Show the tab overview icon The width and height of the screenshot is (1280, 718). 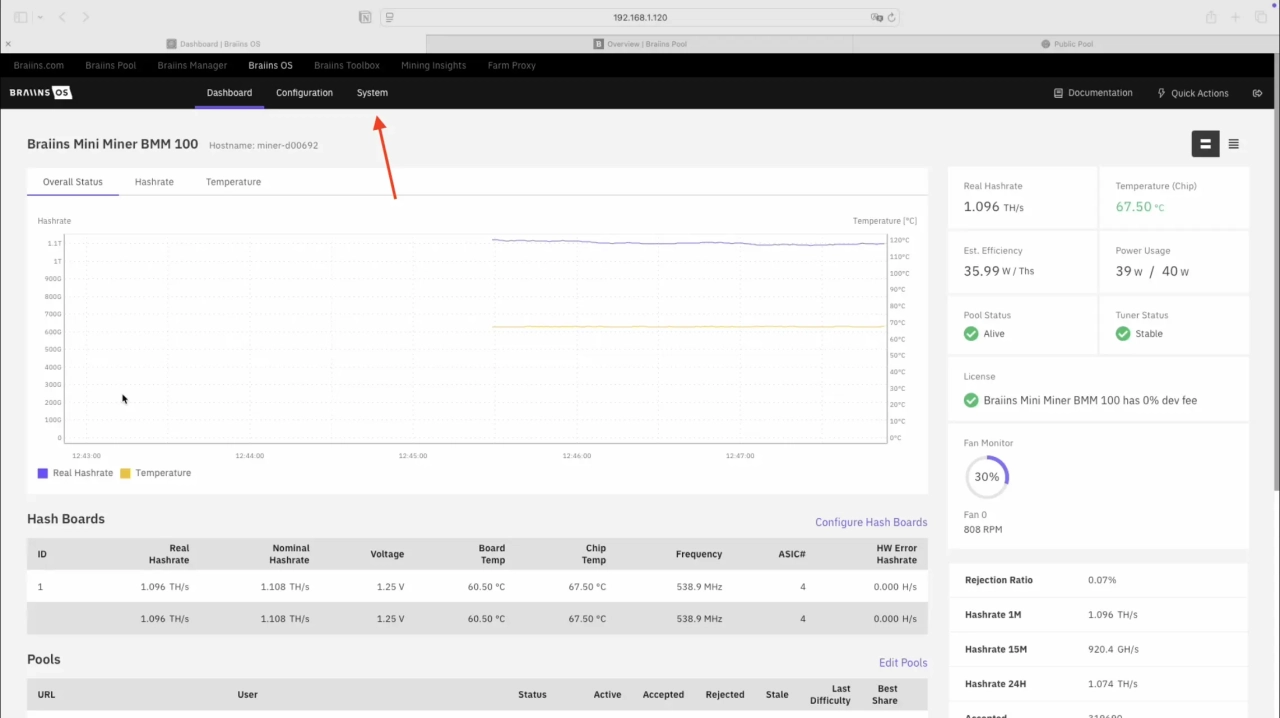pos(1261,17)
